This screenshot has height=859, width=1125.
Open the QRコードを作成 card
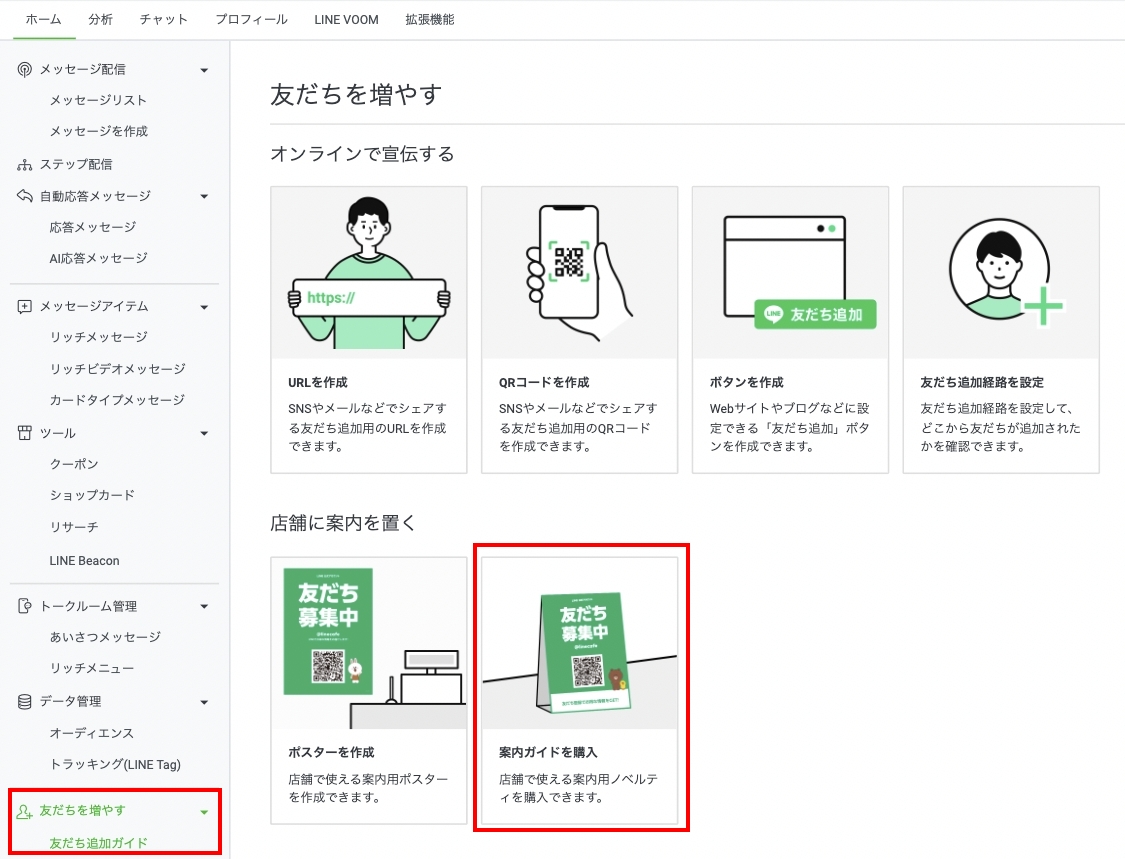[x=579, y=329]
